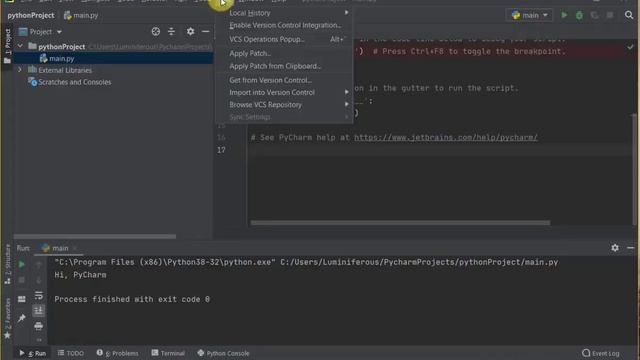Restore layout icon in Run panel
Screen dimensions: 640x360
coord(22,299)
